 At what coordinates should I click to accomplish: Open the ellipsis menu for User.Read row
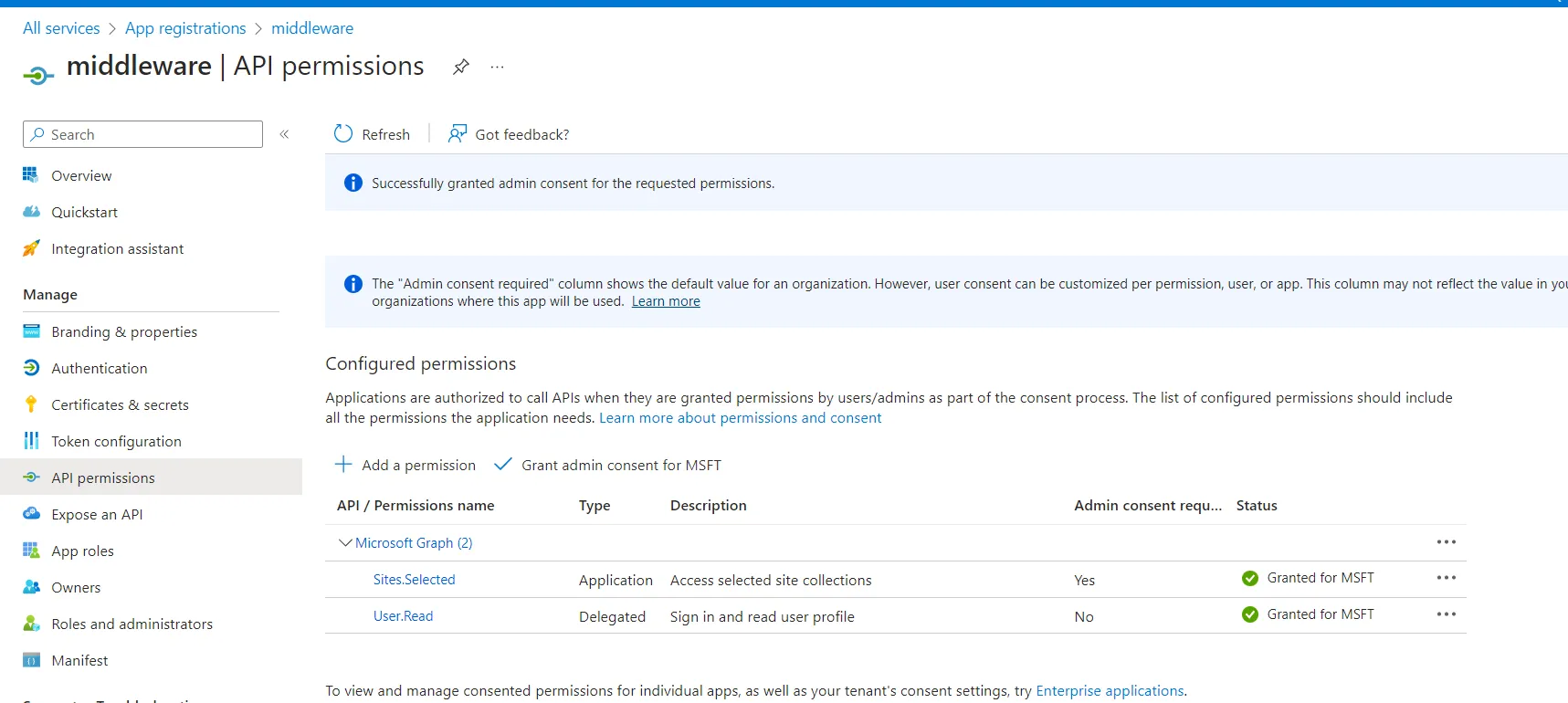coord(1446,614)
